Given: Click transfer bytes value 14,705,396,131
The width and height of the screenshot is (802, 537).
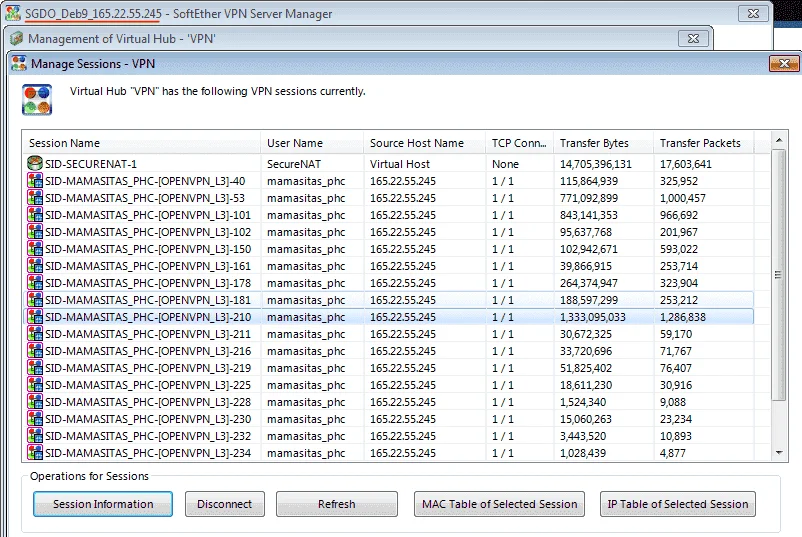Looking at the screenshot, I should 596,164.
